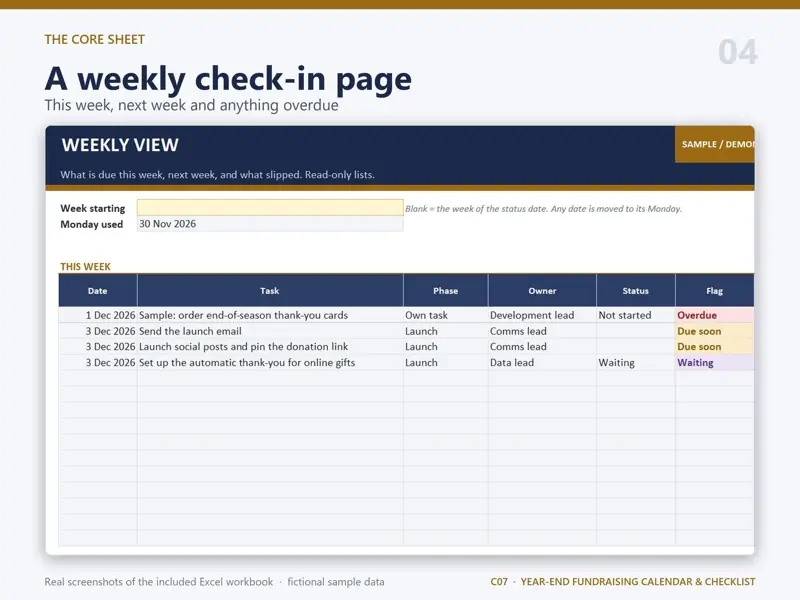Select the 'Data lead' owner cell
Image resolution: width=800 pixels, height=600 pixels.
pyautogui.click(x=542, y=363)
